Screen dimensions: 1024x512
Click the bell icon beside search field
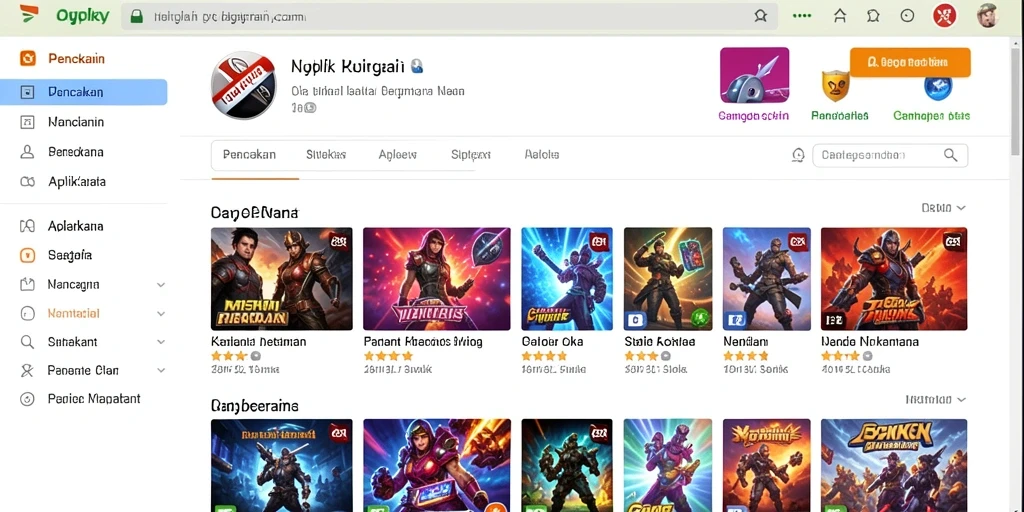[798, 155]
